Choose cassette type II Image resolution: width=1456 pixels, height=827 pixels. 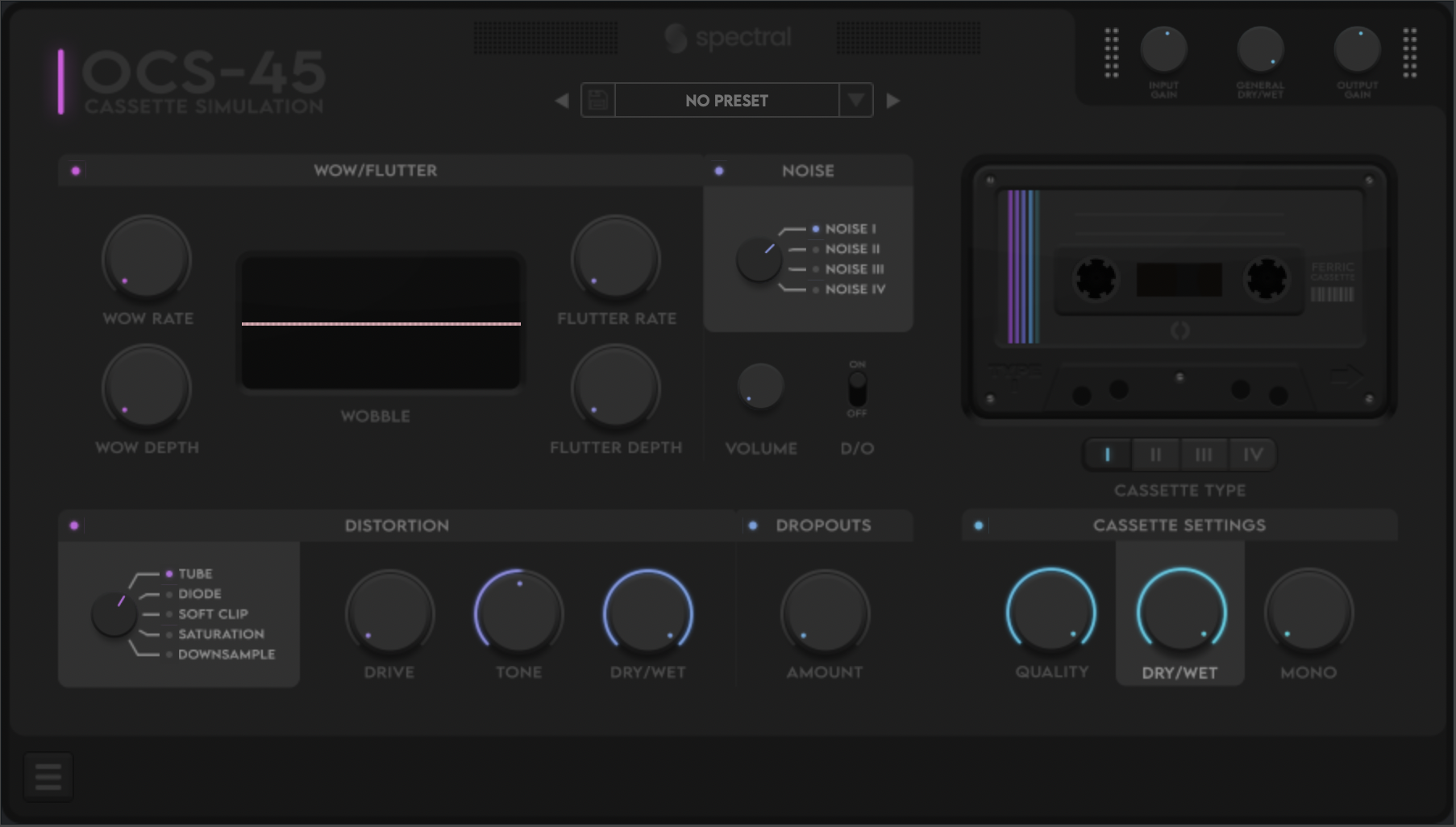point(1155,455)
